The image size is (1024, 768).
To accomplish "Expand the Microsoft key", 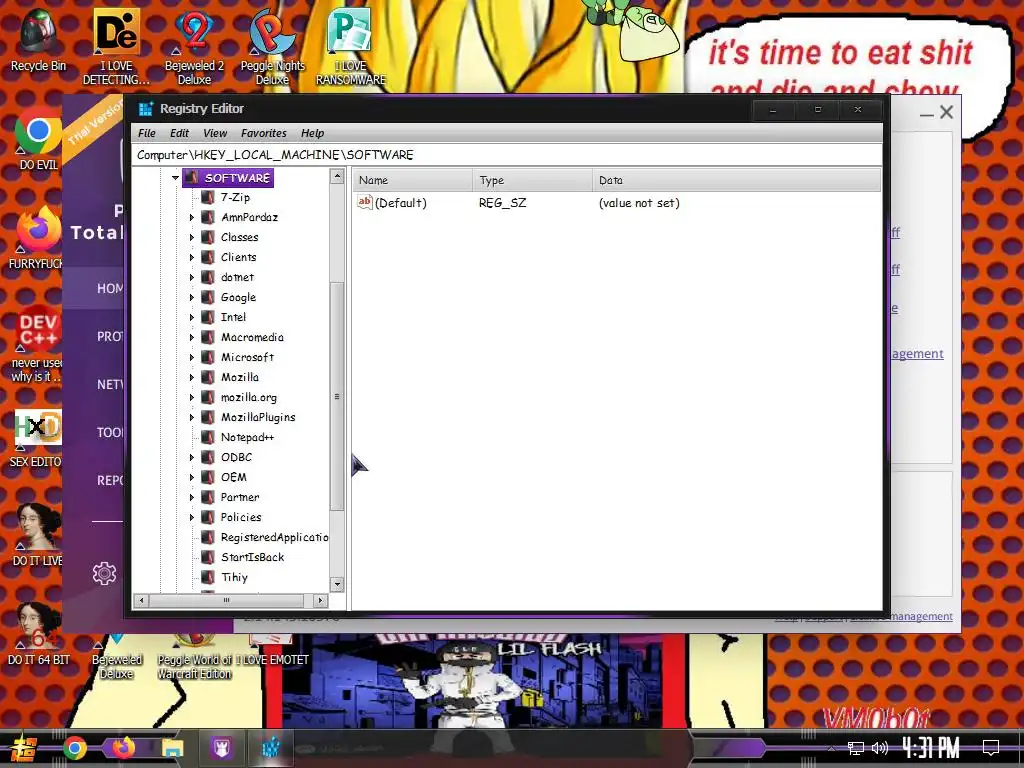I will 192,357.
